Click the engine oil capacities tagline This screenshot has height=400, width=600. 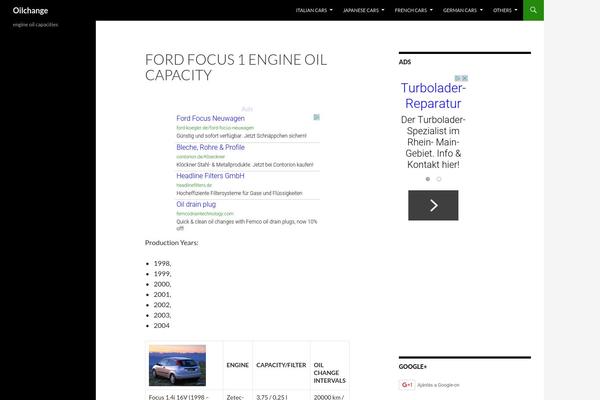click(x=35, y=24)
